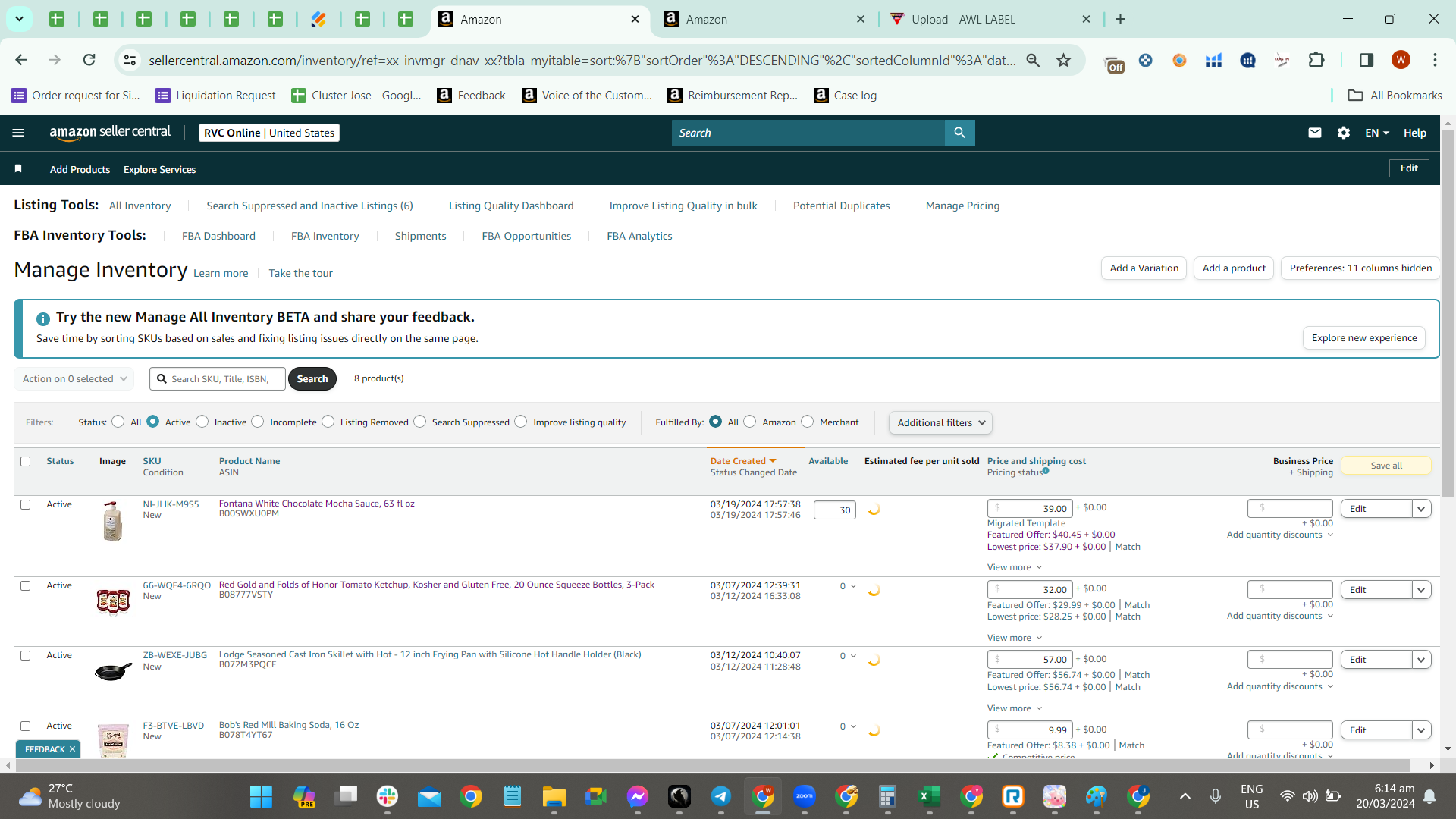Go back with the browser back arrow
Viewport: 1456px width, 819px height.
[21, 60]
